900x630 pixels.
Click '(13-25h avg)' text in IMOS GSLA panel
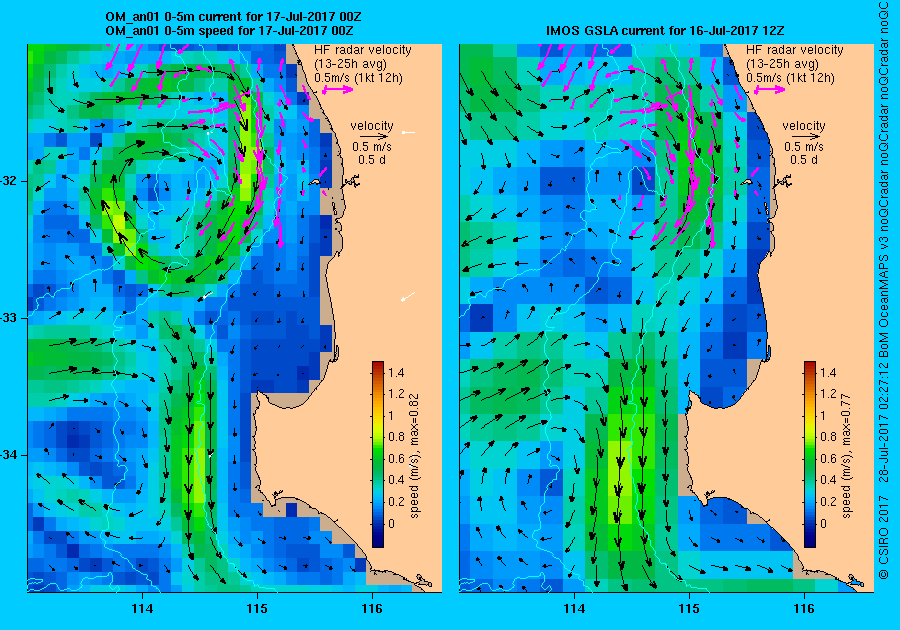pos(782,64)
